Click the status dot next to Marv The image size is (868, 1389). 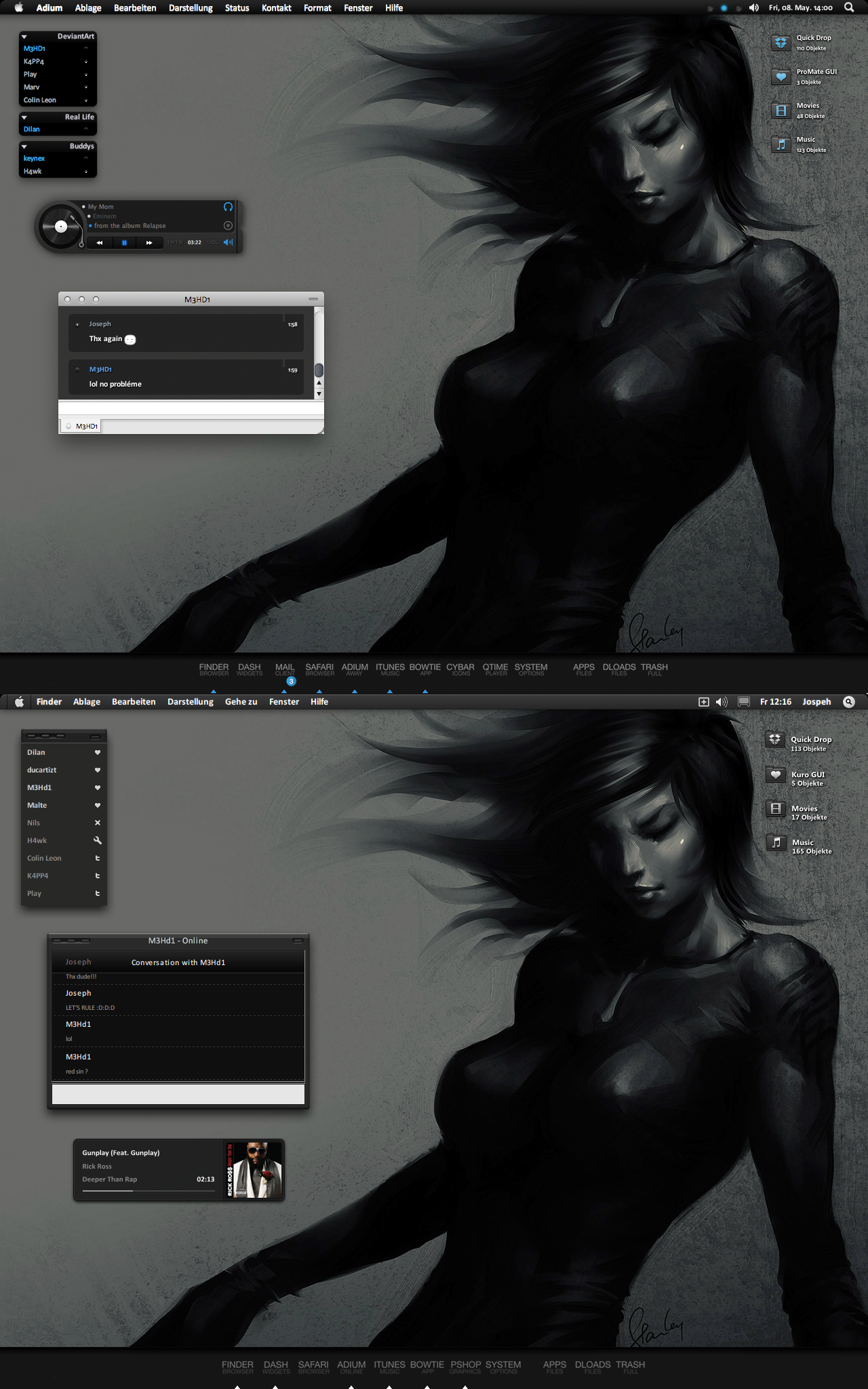pyautogui.click(x=86, y=87)
